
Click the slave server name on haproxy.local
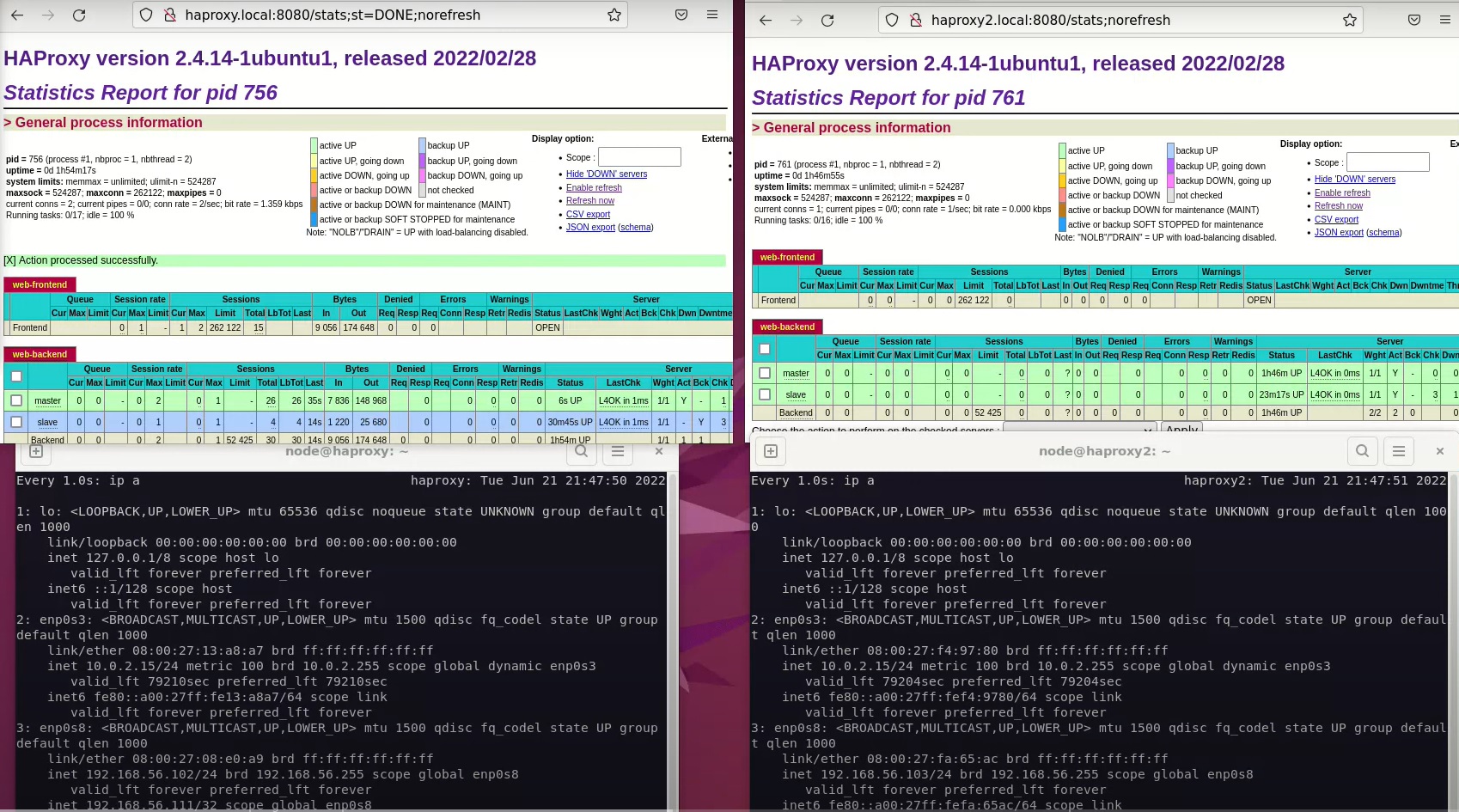pyautogui.click(x=47, y=422)
